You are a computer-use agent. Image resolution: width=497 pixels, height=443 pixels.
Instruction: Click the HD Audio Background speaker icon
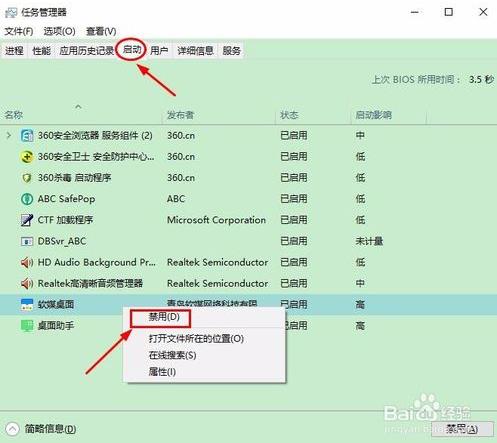click(27, 262)
